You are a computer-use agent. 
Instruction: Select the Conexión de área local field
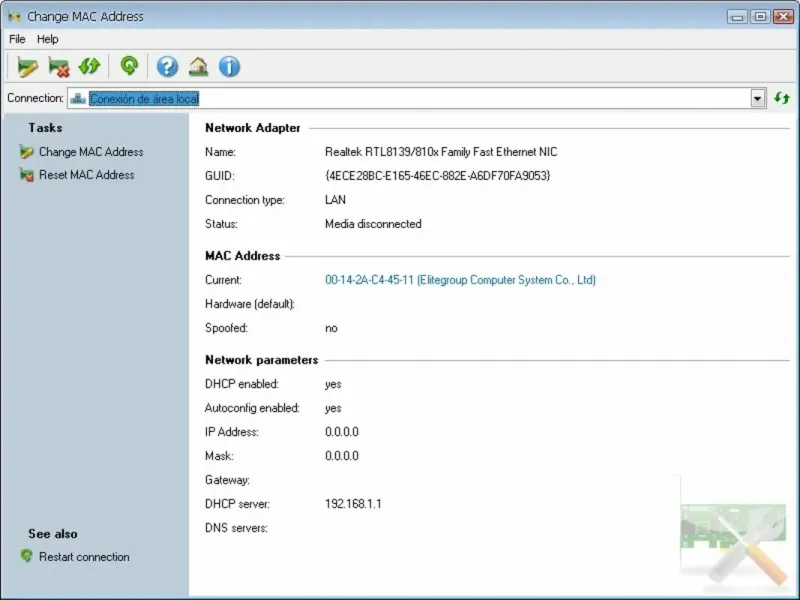416,98
